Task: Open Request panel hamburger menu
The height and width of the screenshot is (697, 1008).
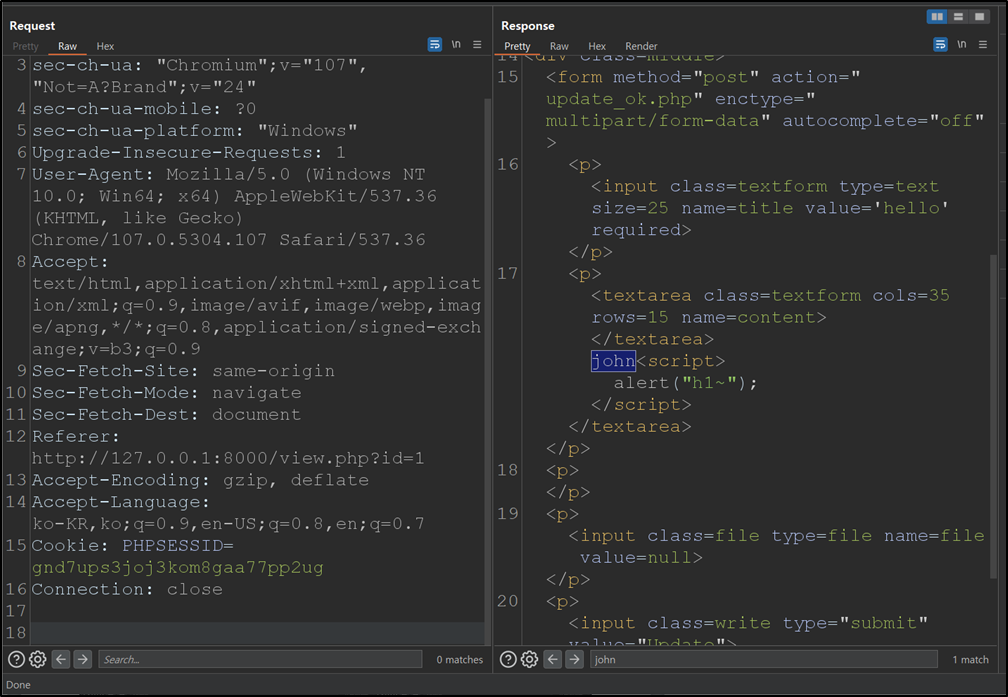Action: point(477,44)
